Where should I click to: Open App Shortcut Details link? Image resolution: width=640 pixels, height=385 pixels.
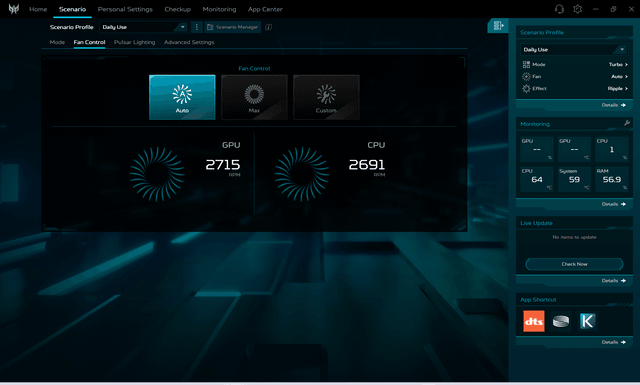(x=613, y=342)
